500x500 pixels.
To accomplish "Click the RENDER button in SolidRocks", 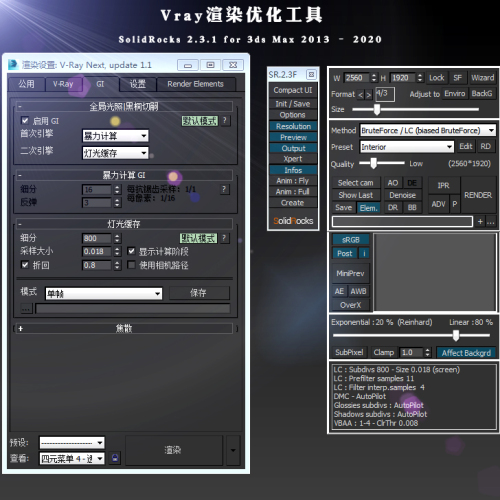I will [x=478, y=195].
